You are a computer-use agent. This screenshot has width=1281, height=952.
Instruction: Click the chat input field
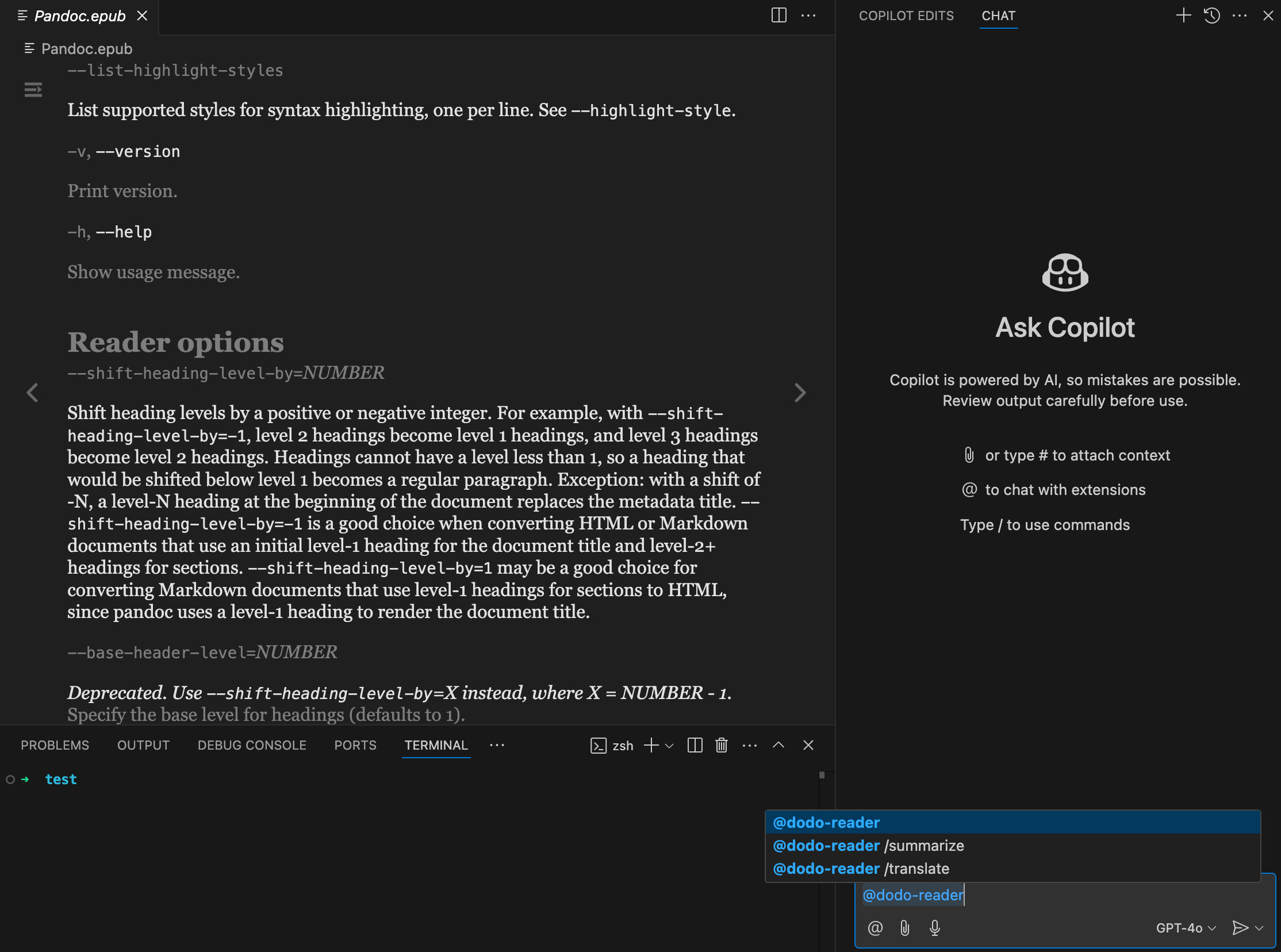pos(1095,895)
